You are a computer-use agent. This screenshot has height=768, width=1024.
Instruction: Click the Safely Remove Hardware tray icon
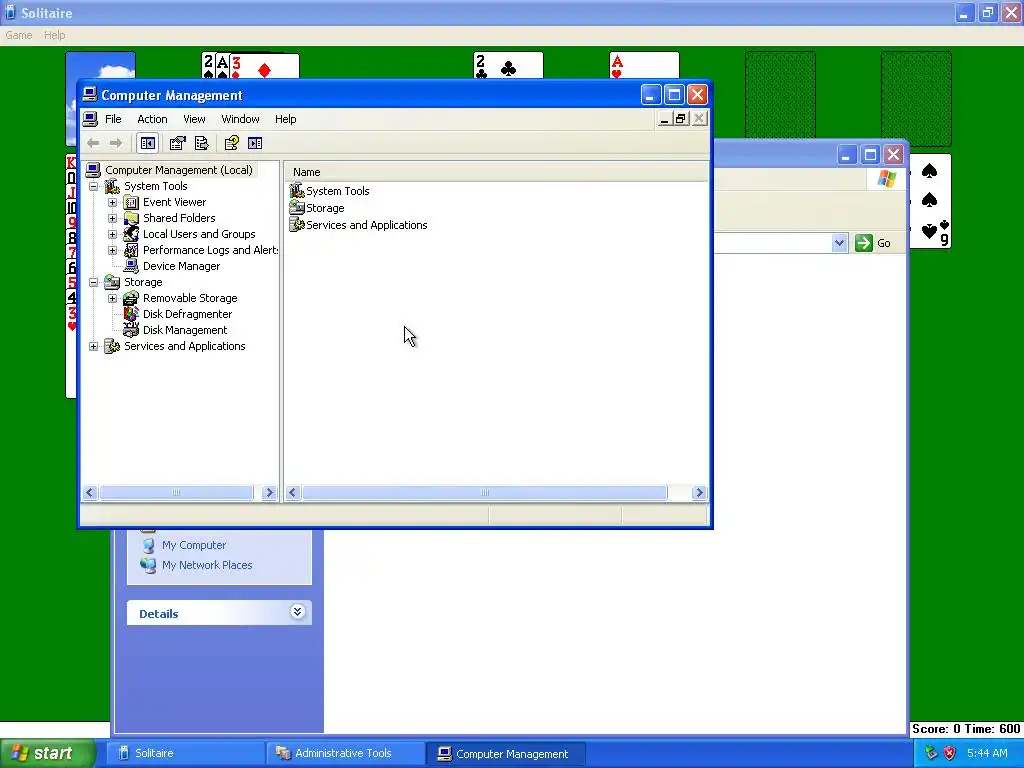pos(931,753)
